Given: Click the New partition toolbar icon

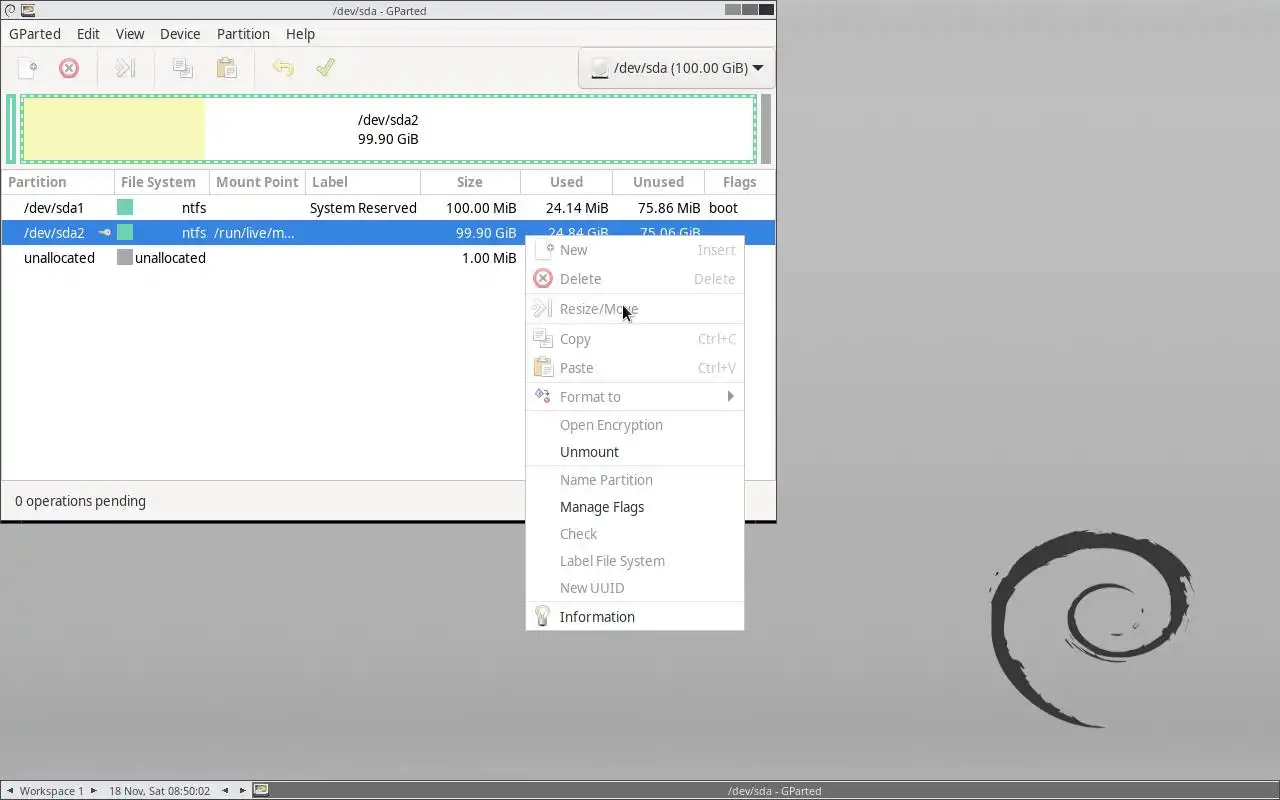Looking at the screenshot, I should pyautogui.click(x=28, y=68).
